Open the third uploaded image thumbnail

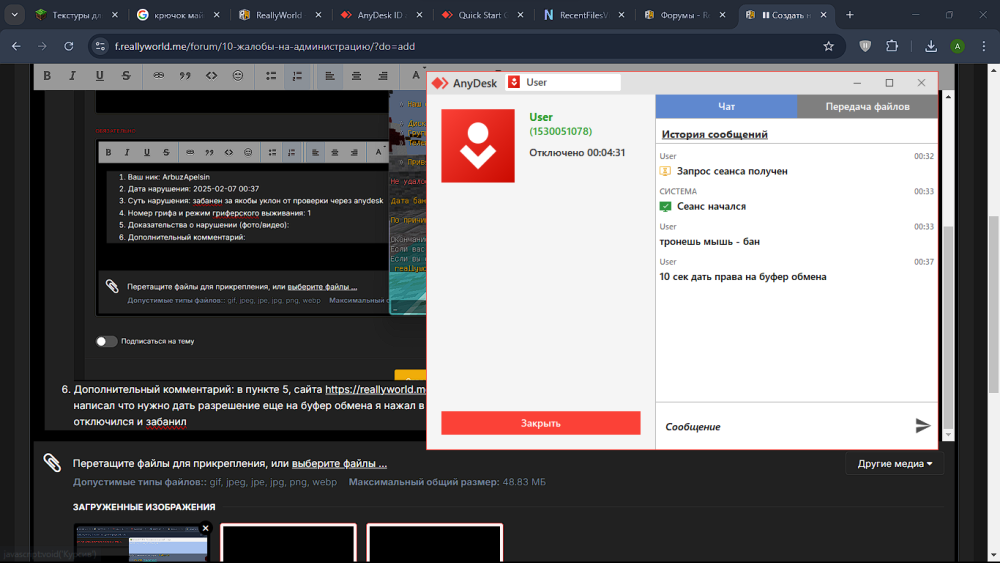[x=434, y=543]
